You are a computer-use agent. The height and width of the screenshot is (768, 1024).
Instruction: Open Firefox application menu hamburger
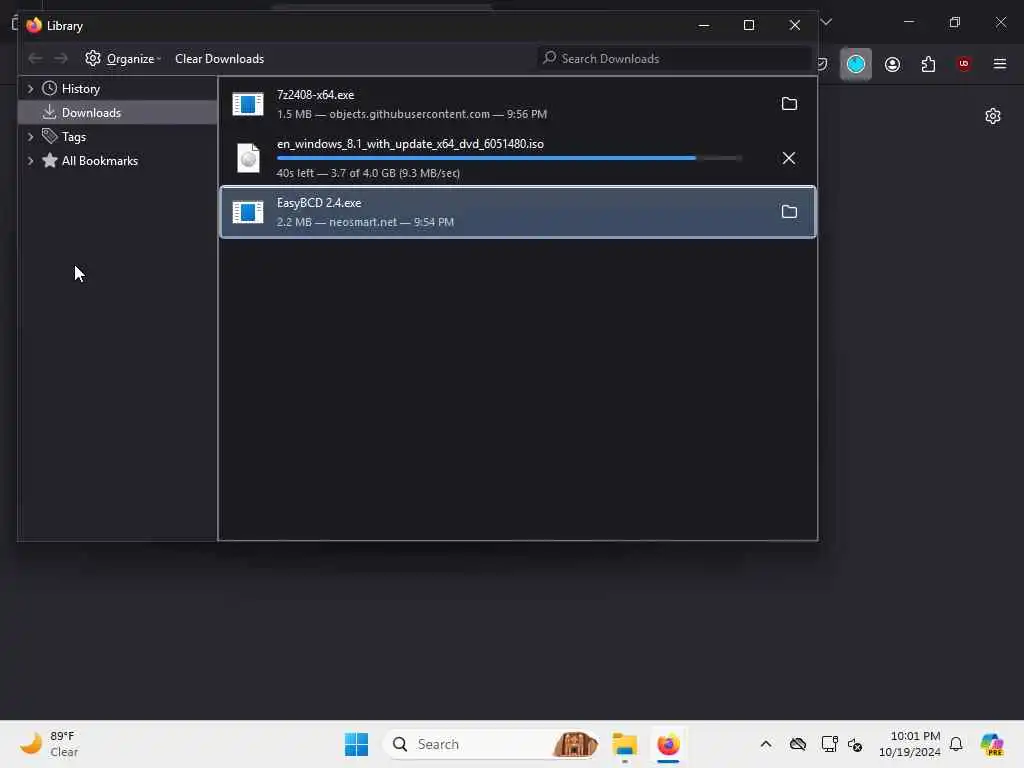(1000, 64)
